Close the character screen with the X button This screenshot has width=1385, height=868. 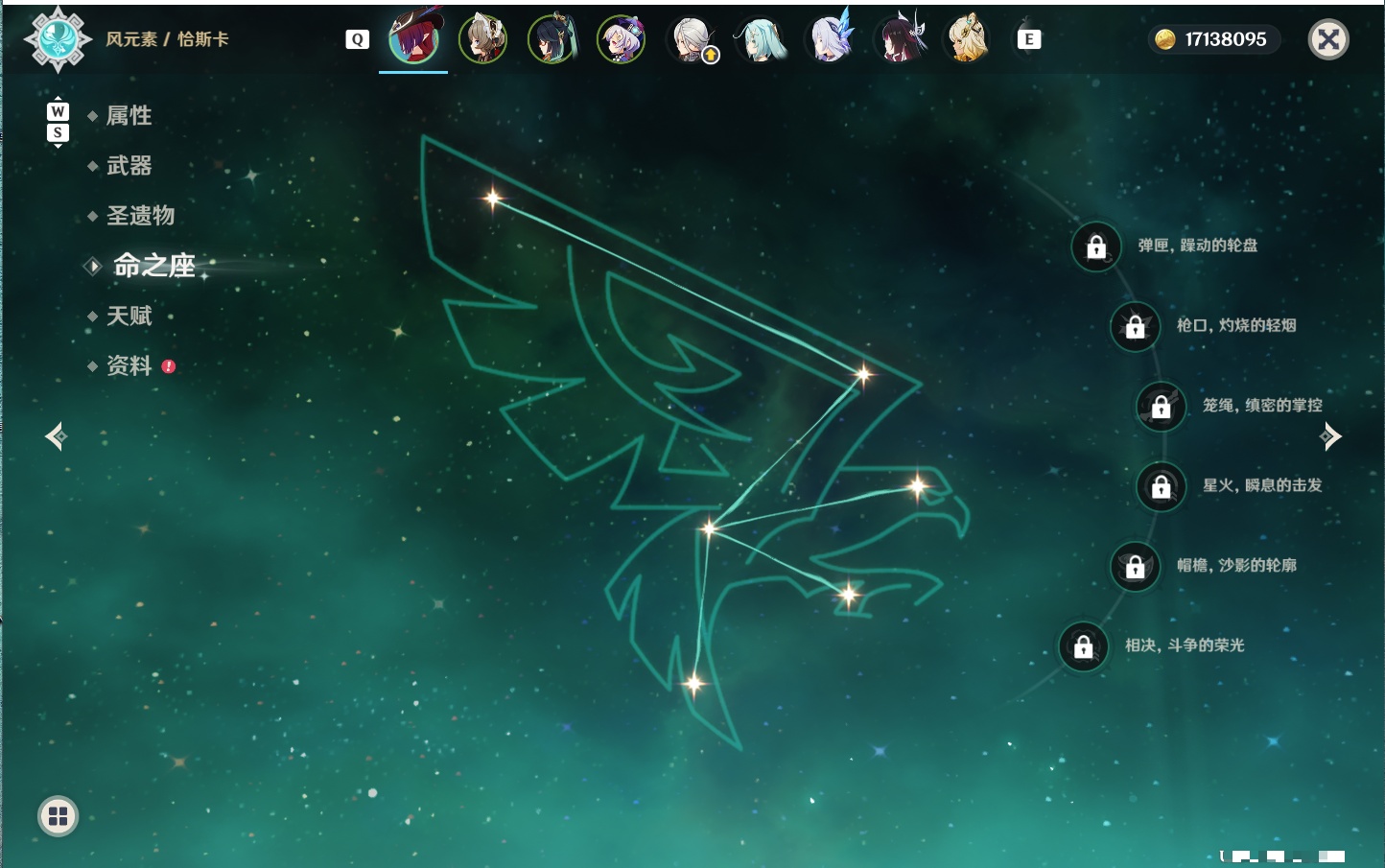click(1328, 39)
